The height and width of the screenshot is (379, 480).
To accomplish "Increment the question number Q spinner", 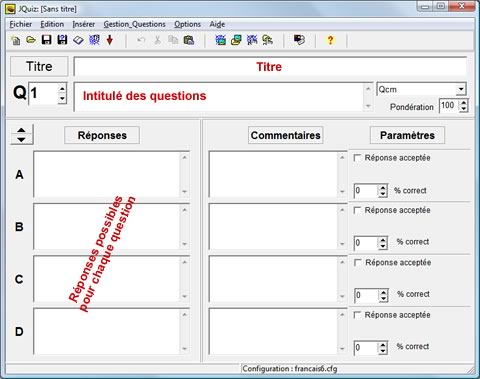I will [x=62, y=89].
